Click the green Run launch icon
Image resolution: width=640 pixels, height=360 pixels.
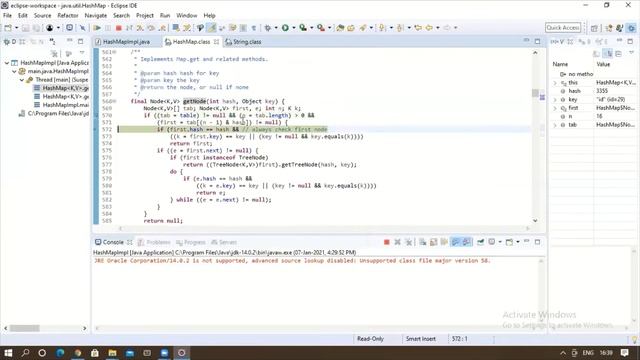(x=285, y=28)
